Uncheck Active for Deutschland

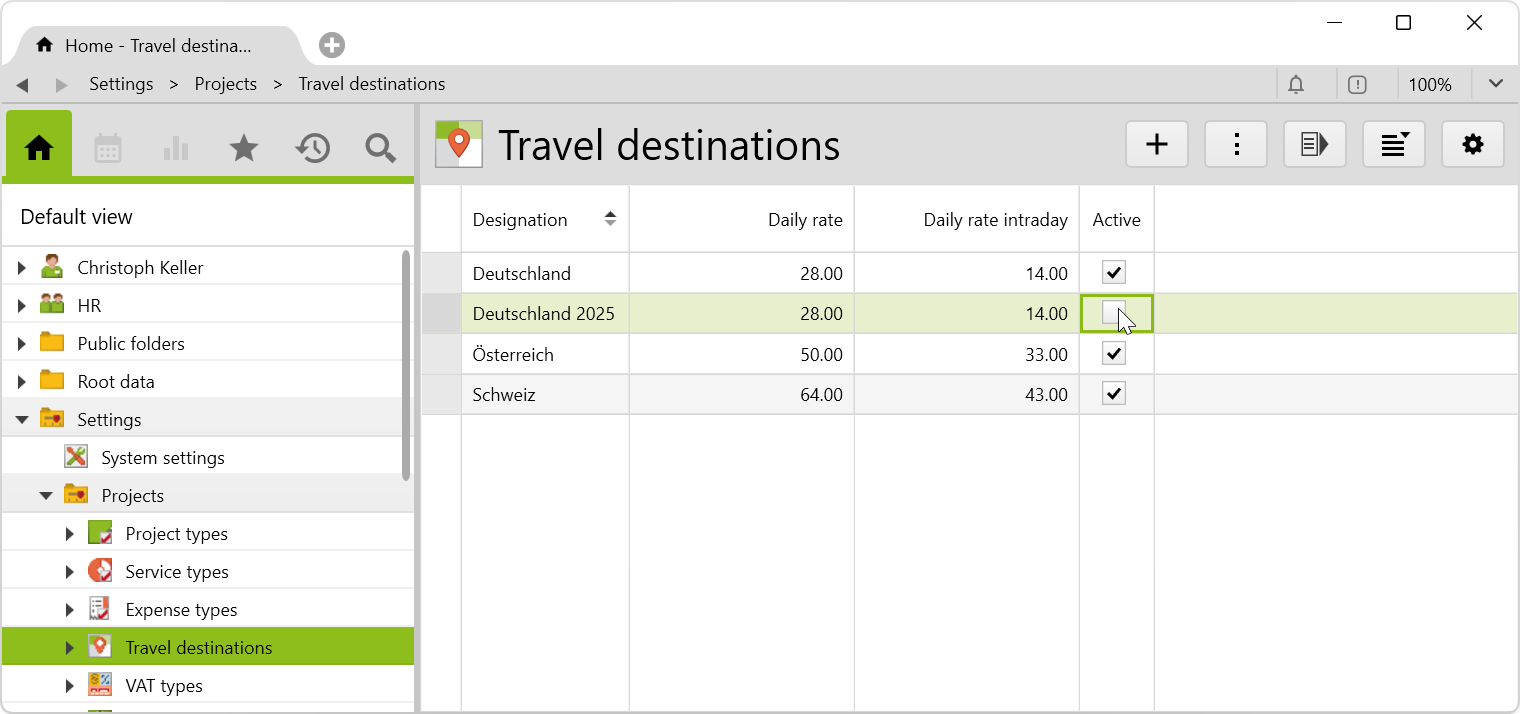pyautogui.click(x=1114, y=272)
